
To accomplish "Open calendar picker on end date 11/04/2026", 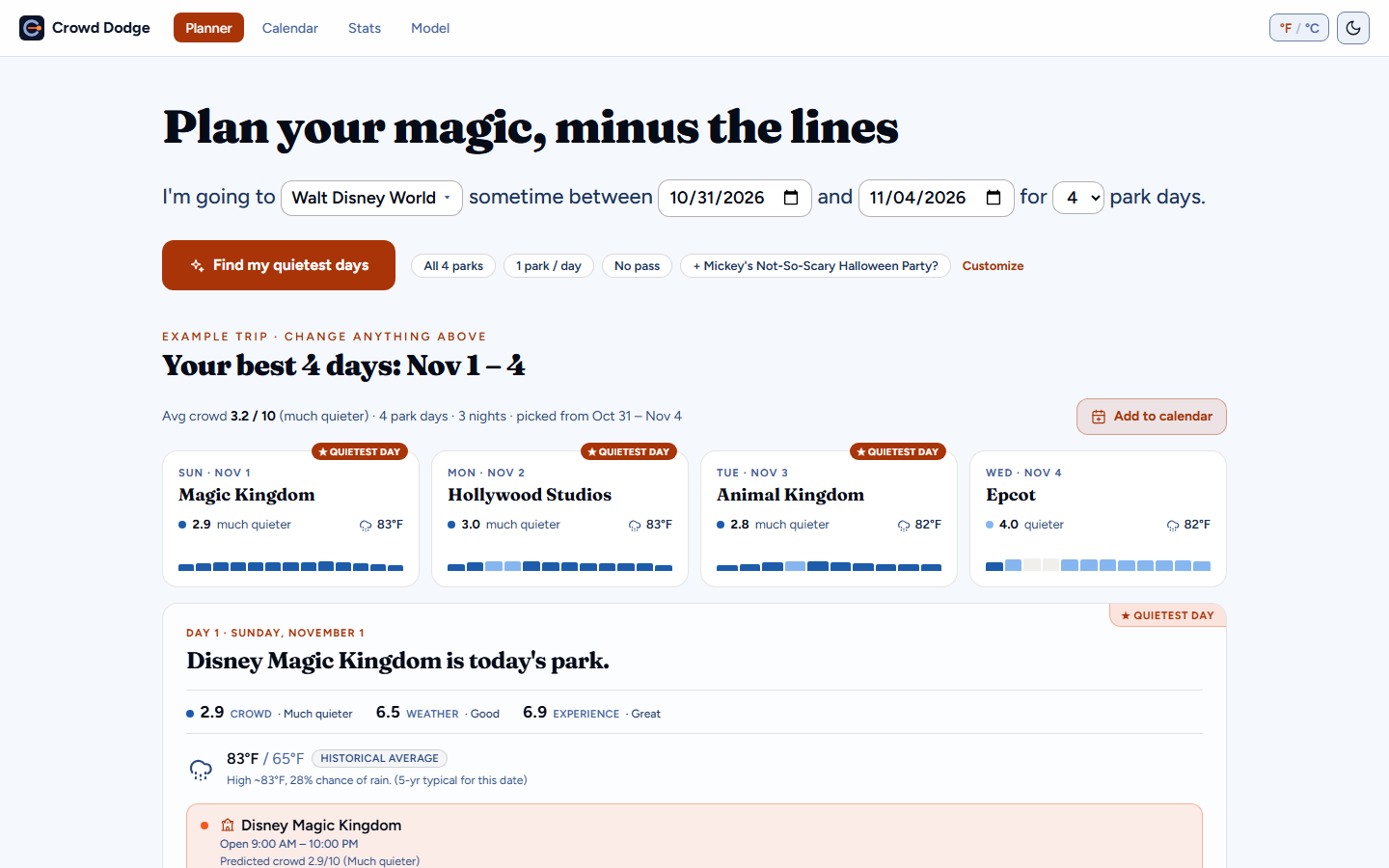I will pos(994,198).
